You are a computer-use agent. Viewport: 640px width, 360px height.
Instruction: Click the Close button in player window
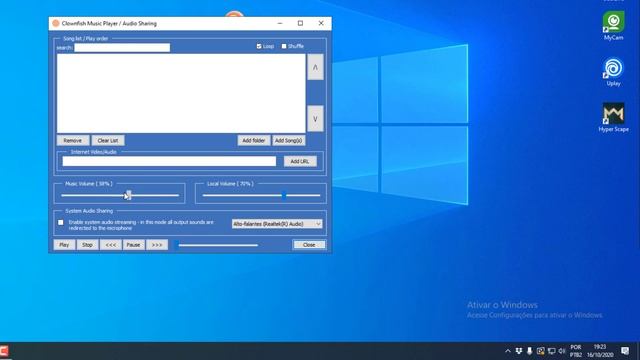tap(309, 245)
